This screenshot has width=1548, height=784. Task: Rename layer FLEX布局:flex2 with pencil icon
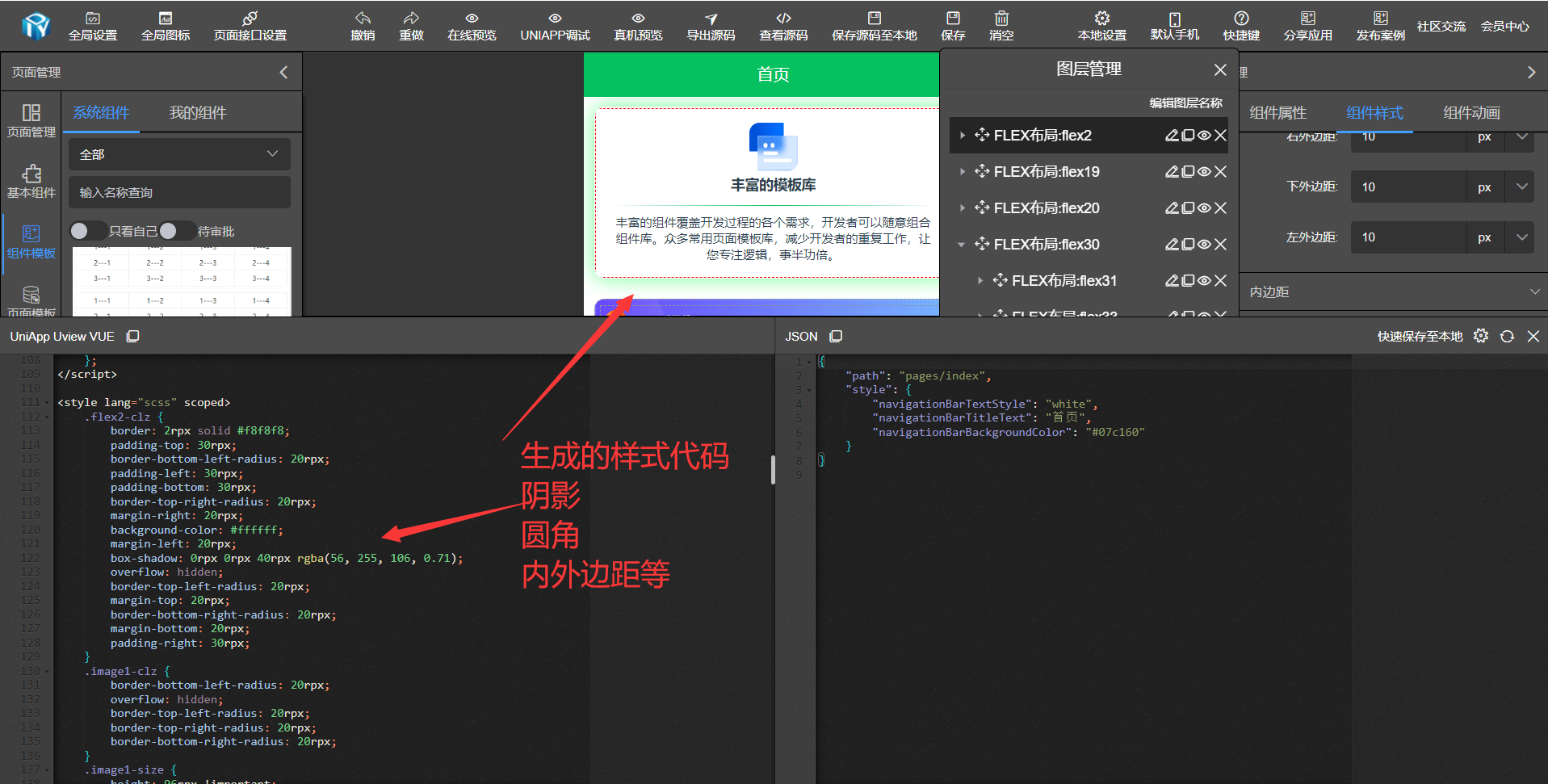(1172, 136)
